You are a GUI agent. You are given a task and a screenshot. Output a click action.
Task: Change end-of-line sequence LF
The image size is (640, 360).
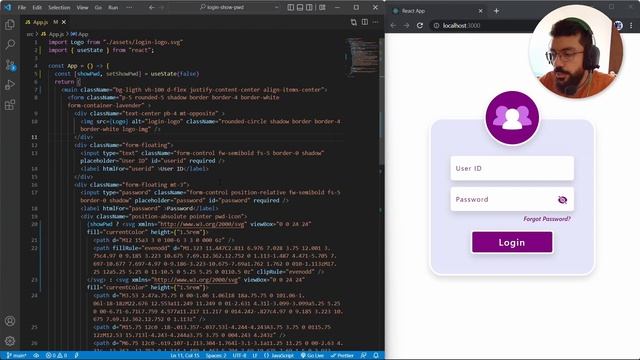tap(255, 356)
